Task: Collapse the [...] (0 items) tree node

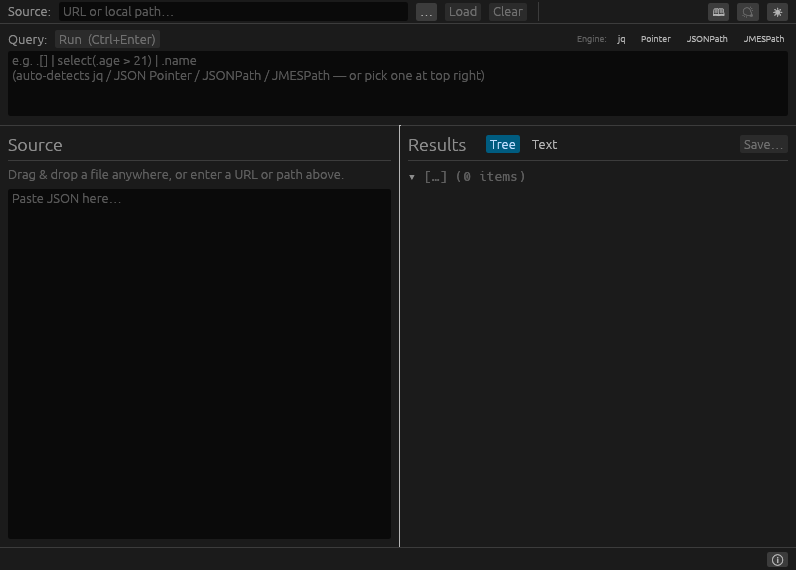Action: 412,177
